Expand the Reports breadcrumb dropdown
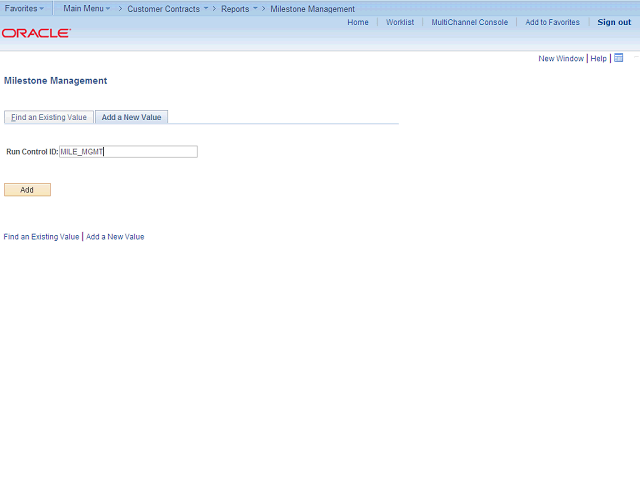Image resolution: width=640 pixels, height=480 pixels. click(239, 9)
